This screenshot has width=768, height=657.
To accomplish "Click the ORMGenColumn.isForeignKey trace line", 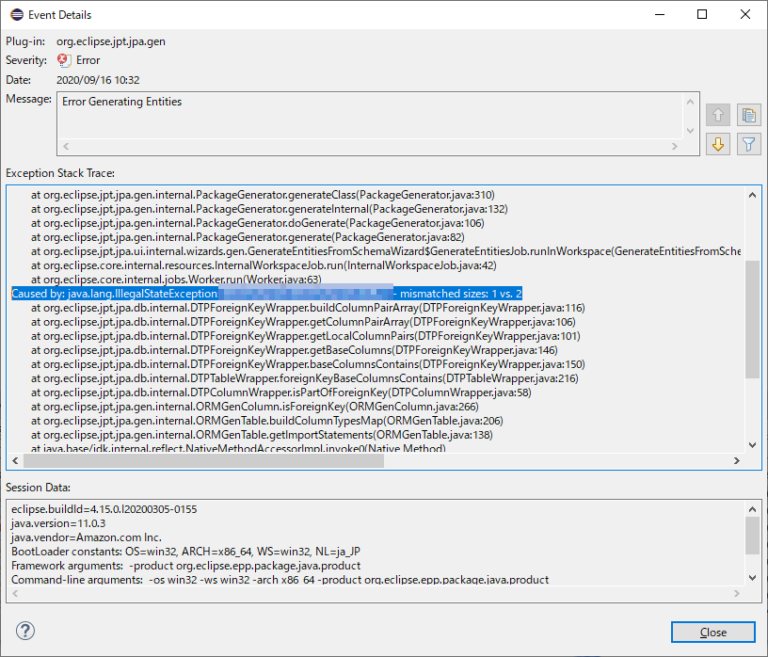I will (255, 407).
